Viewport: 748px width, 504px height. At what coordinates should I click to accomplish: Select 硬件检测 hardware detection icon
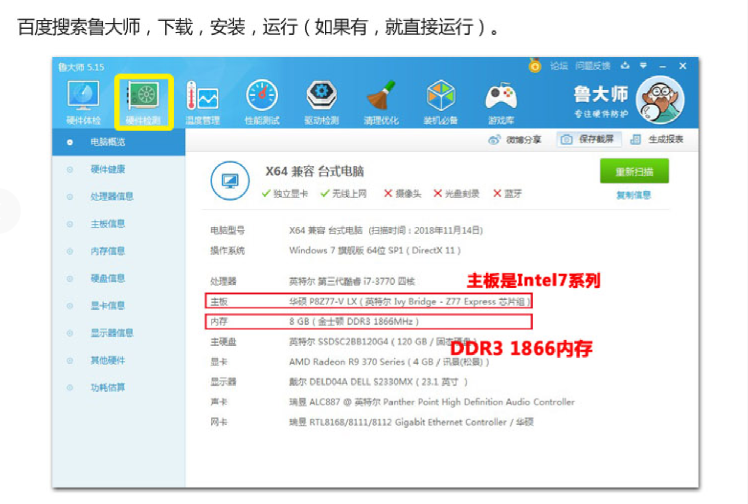(143, 102)
